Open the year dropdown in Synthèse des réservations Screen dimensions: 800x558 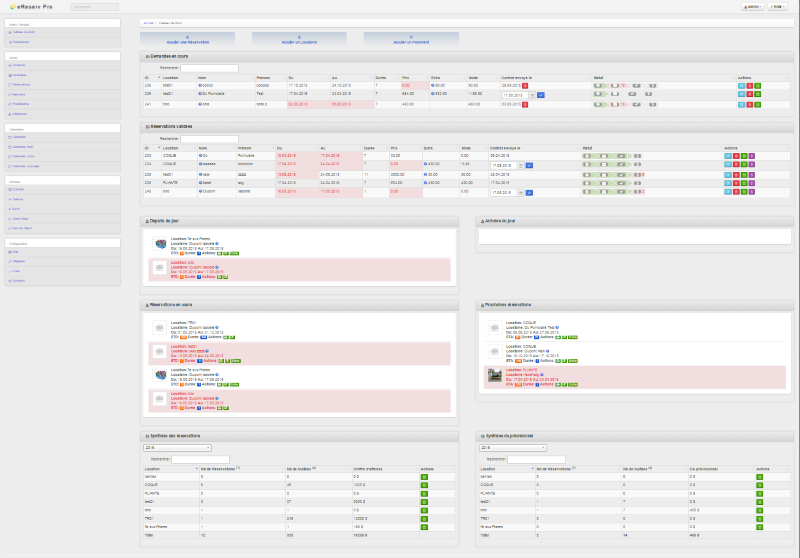pyautogui.click(x=175, y=447)
